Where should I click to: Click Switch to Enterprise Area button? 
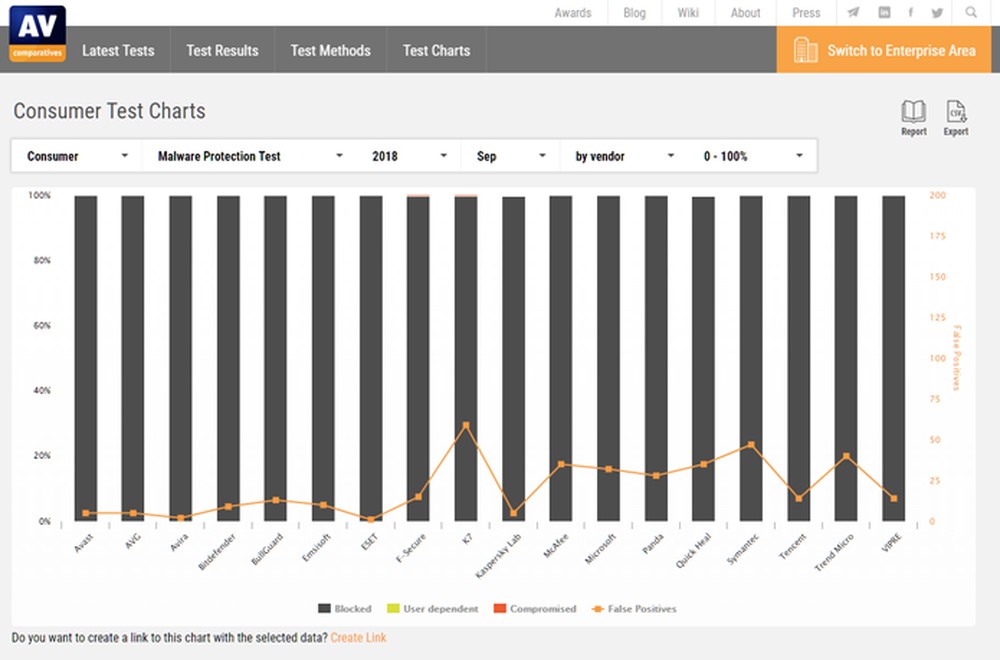[885, 50]
